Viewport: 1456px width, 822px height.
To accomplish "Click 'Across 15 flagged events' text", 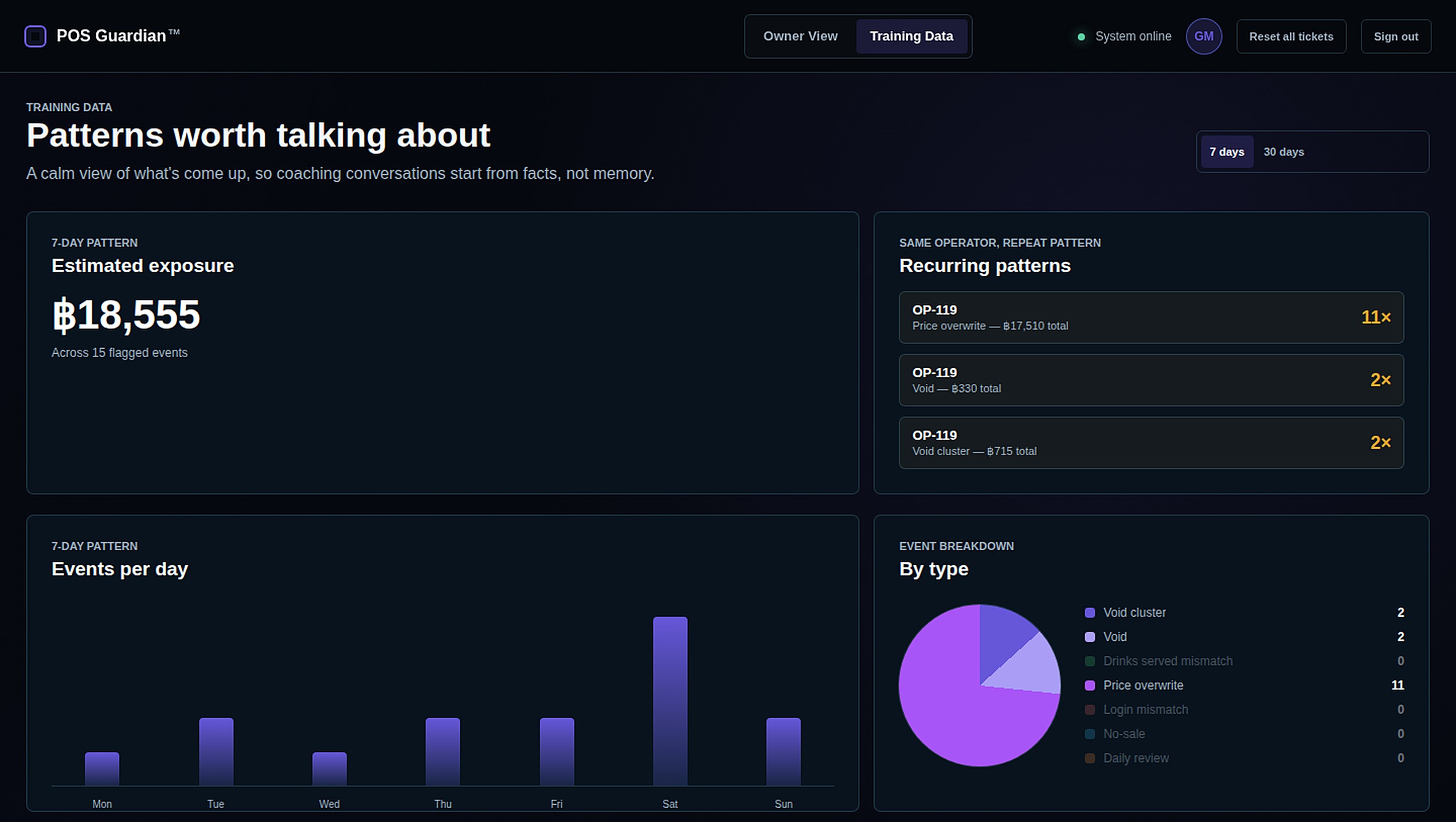I will pos(119,353).
